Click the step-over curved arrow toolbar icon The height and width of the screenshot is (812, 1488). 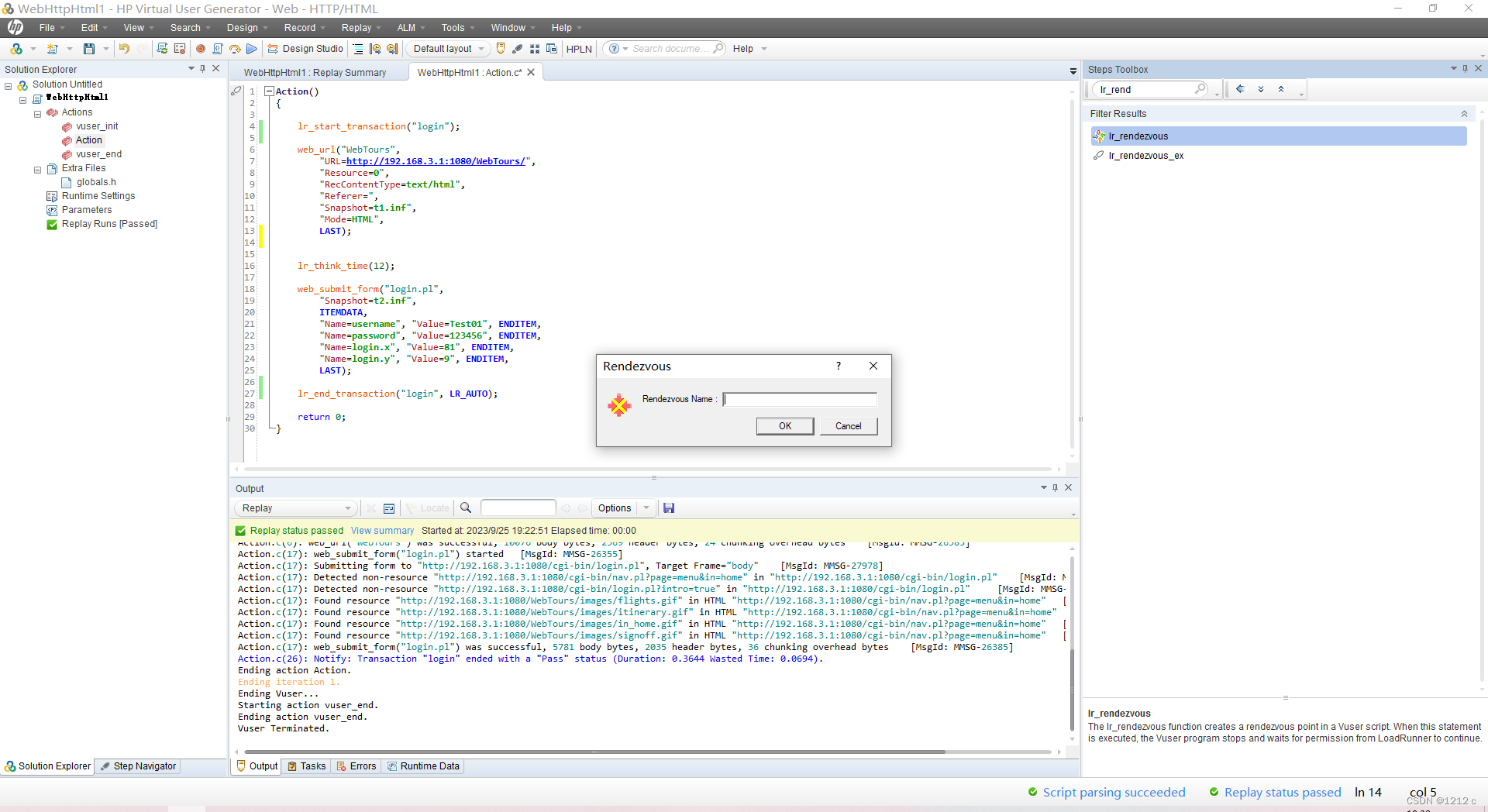click(x=235, y=49)
